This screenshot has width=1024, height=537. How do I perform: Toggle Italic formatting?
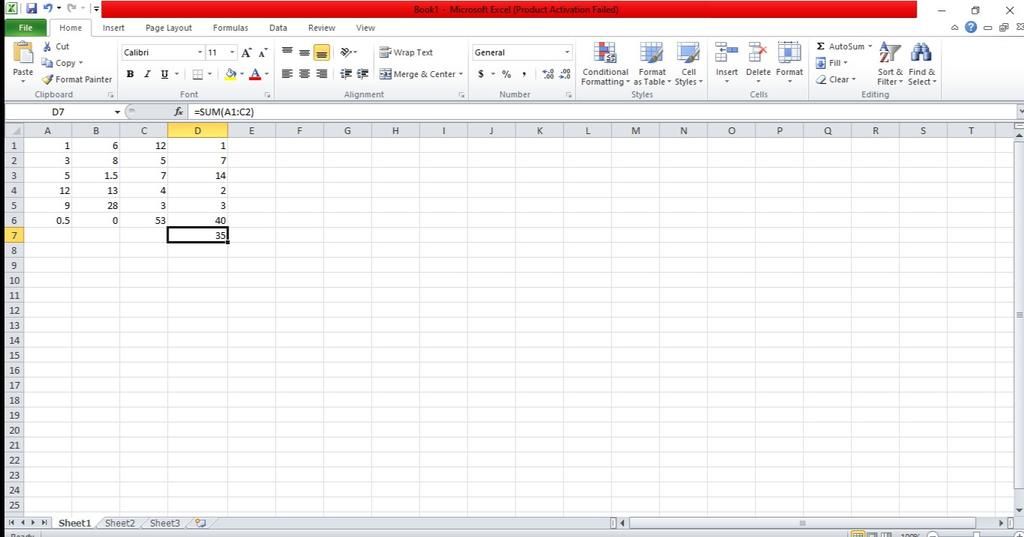click(x=147, y=74)
